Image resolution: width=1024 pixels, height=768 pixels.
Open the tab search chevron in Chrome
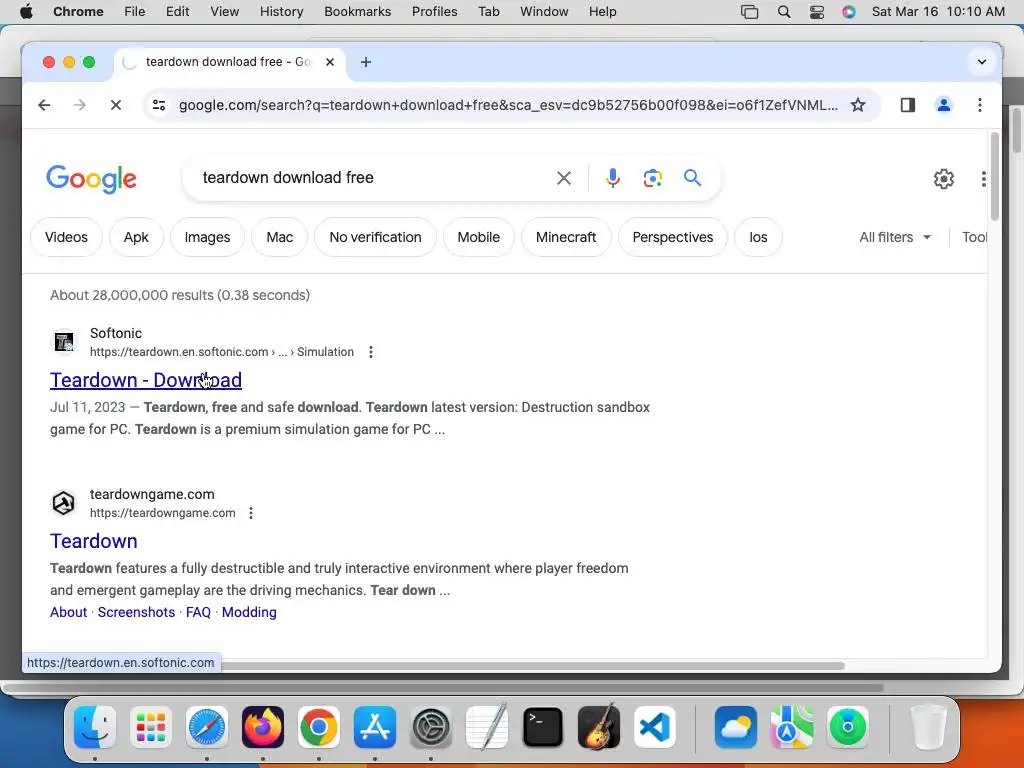click(x=981, y=62)
